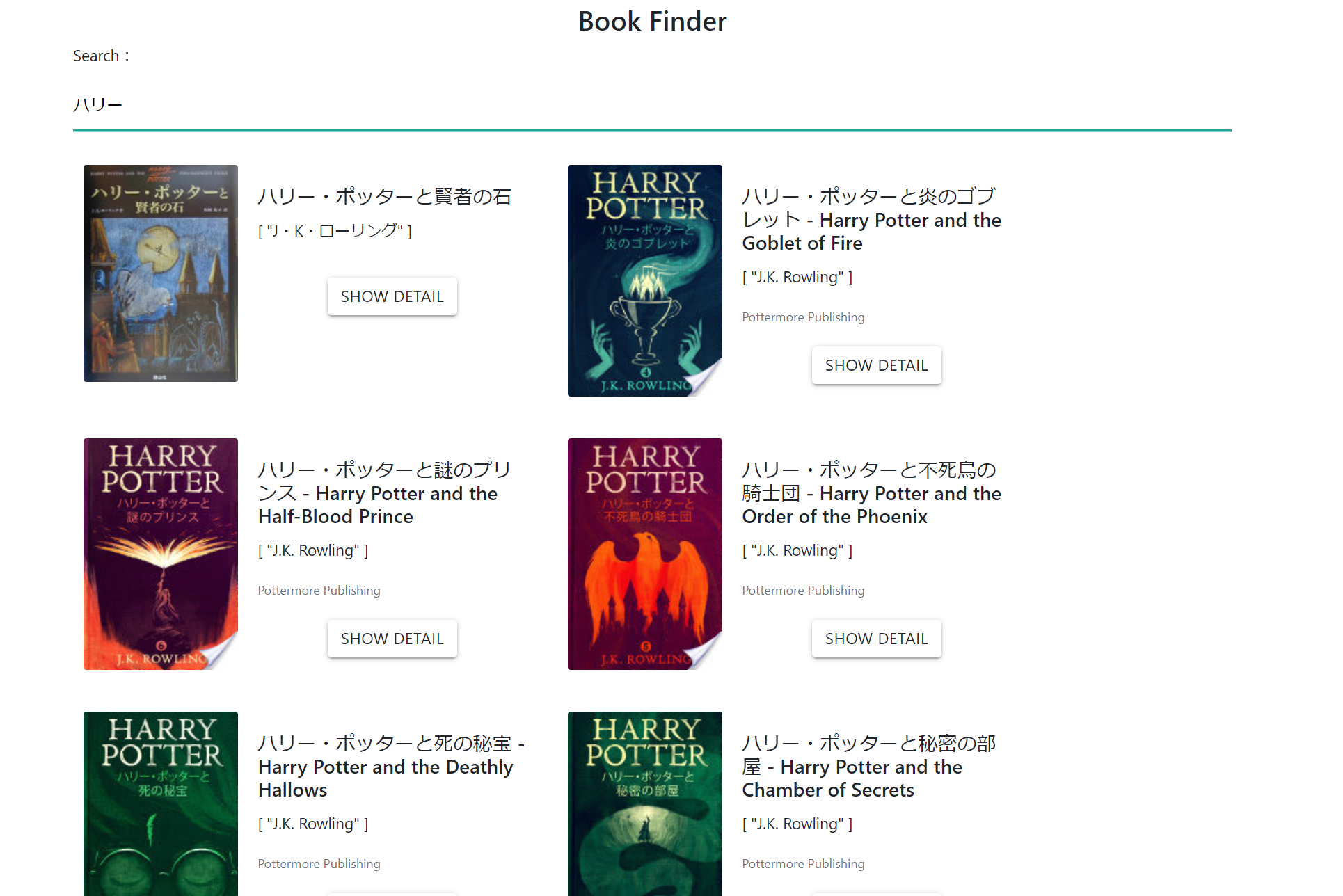Click the J・K・ローリング author text
This screenshot has width=1343, height=896.
pos(335,231)
